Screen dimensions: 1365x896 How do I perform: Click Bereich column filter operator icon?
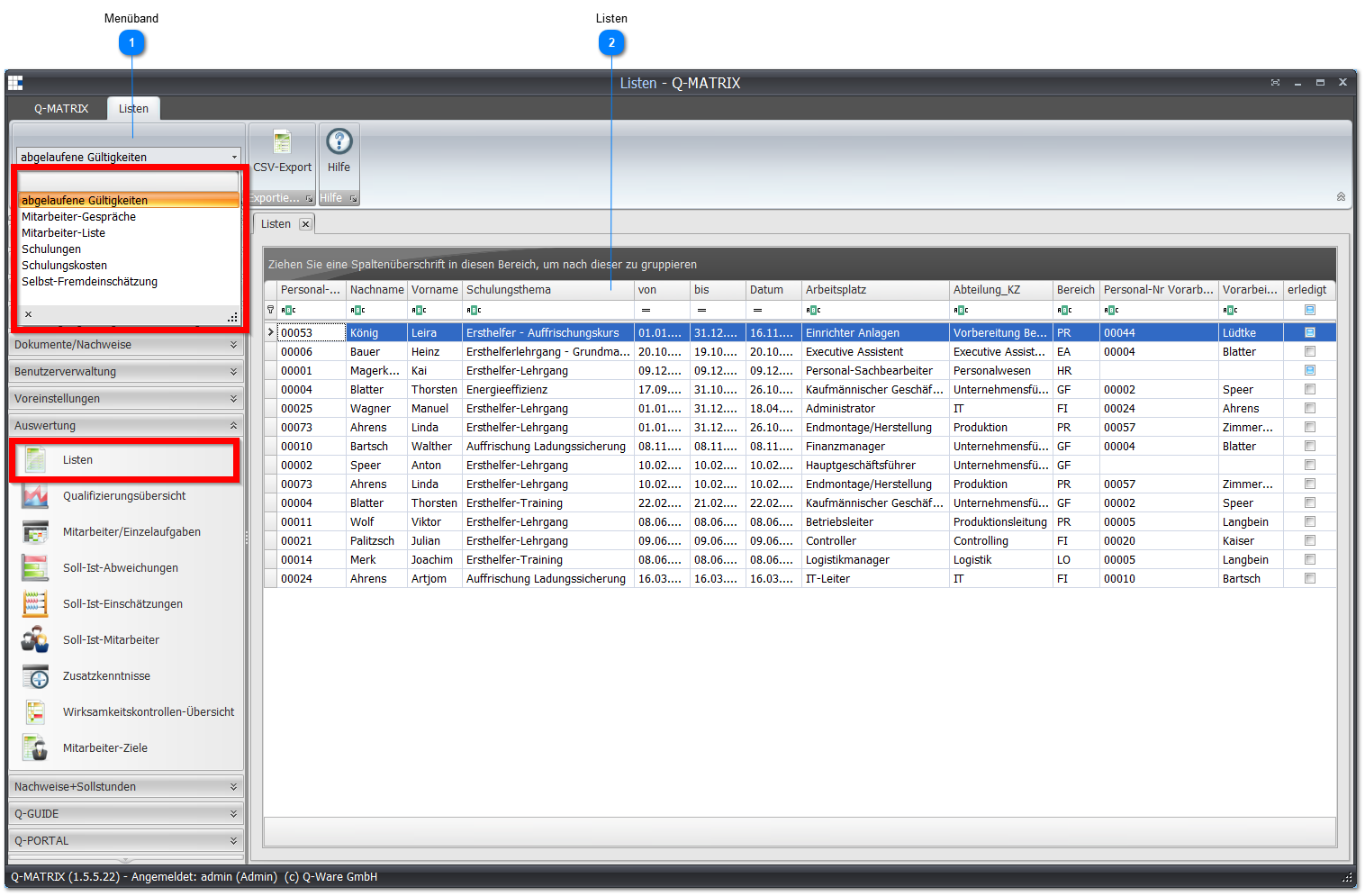pyautogui.click(x=1064, y=310)
